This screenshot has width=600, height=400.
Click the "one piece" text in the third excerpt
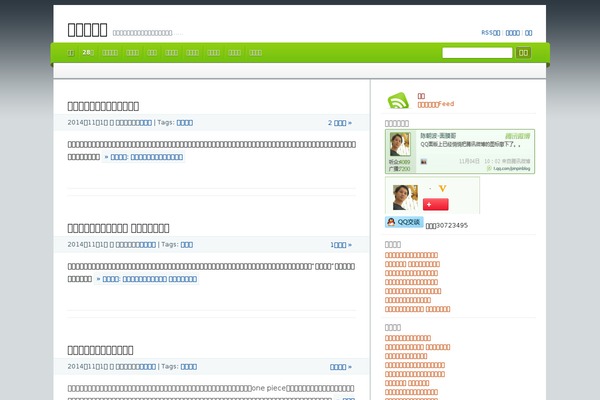point(269,388)
